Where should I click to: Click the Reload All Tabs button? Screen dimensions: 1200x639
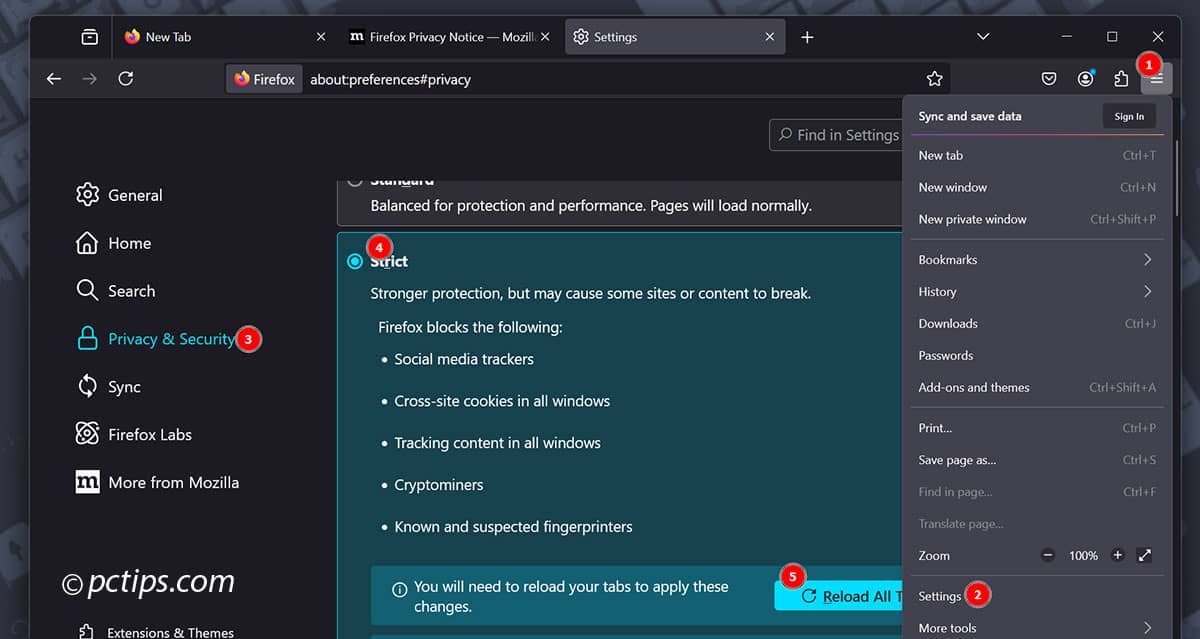839,596
